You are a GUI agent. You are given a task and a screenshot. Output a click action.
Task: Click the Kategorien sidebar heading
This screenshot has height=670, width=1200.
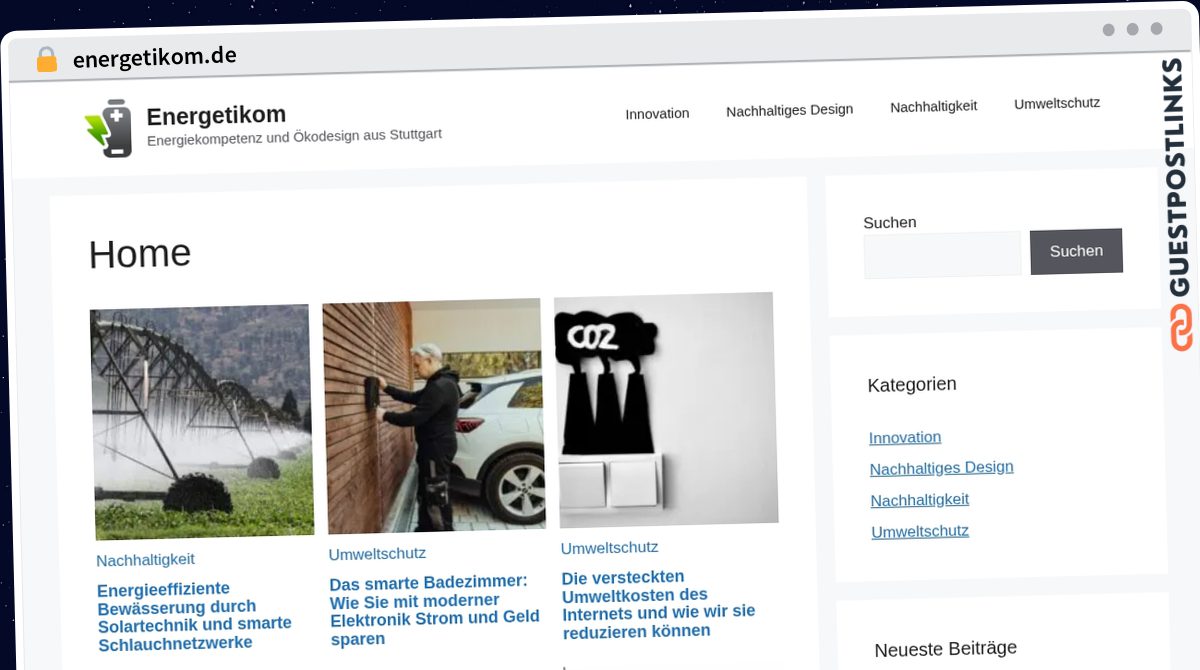[x=912, y=384]
